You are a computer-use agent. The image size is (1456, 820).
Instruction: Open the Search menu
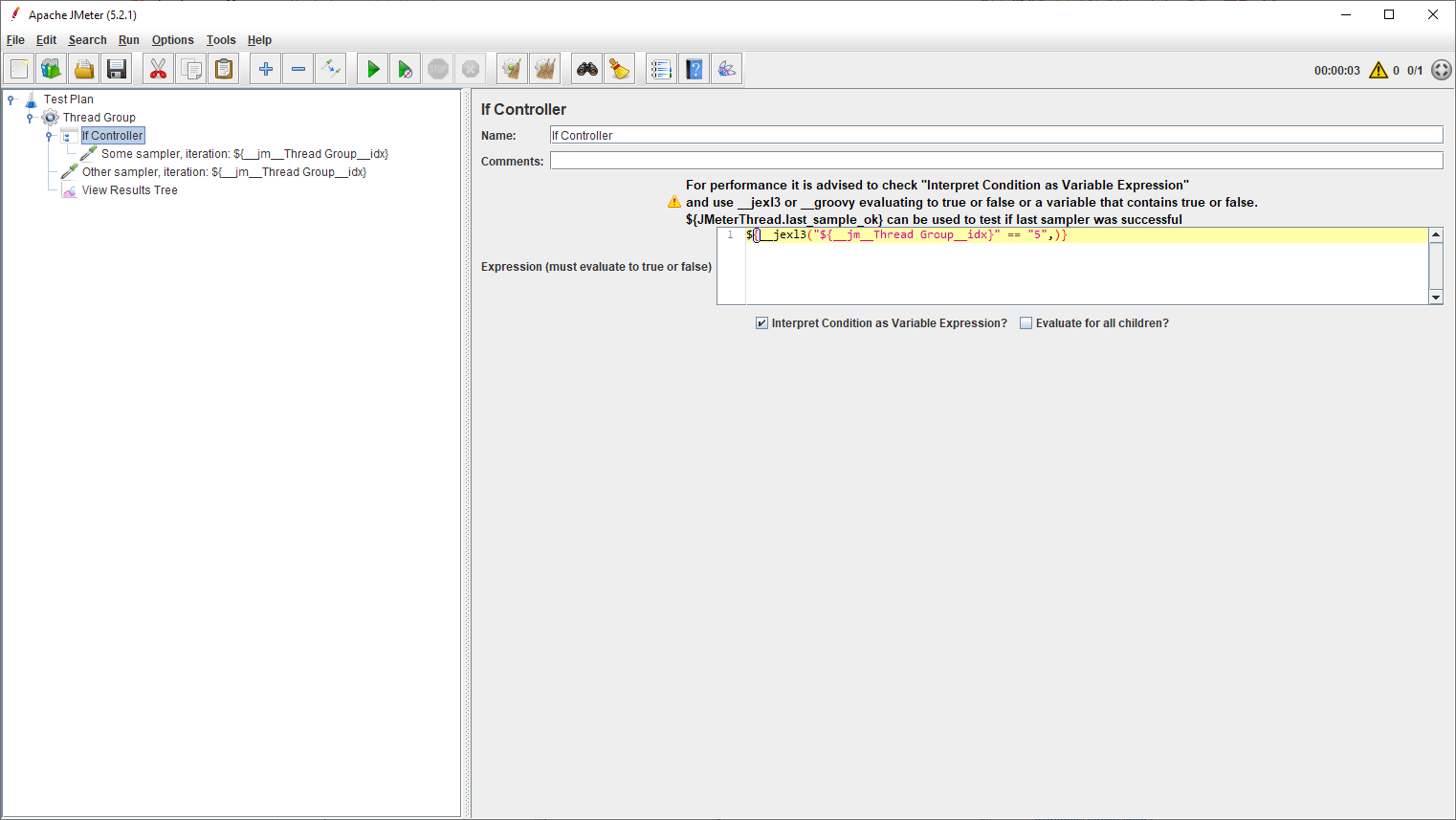point(87,40)
